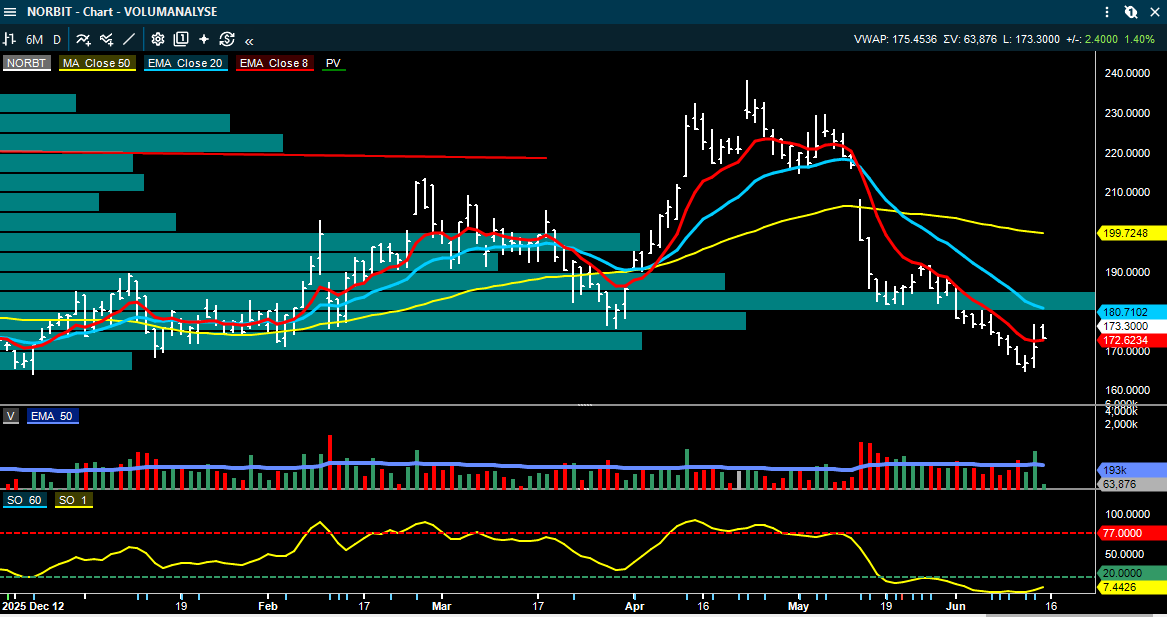Add a study with the zigzag plus icon

106,39
